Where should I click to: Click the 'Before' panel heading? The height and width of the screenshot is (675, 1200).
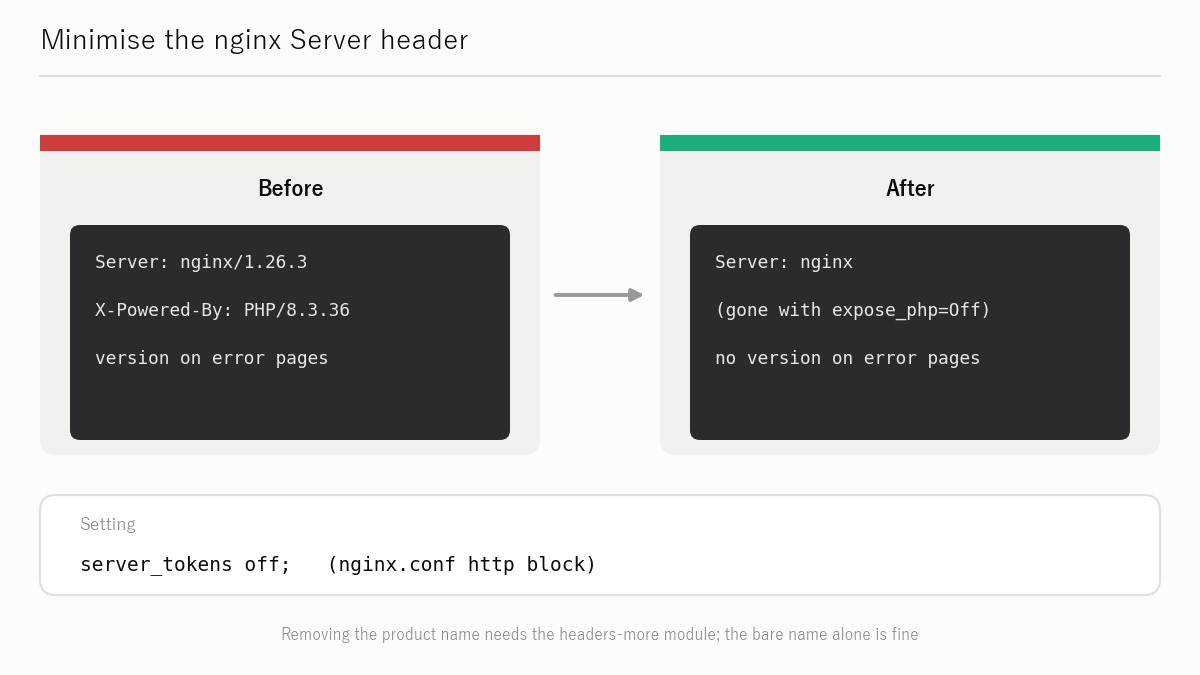point(290,188)
